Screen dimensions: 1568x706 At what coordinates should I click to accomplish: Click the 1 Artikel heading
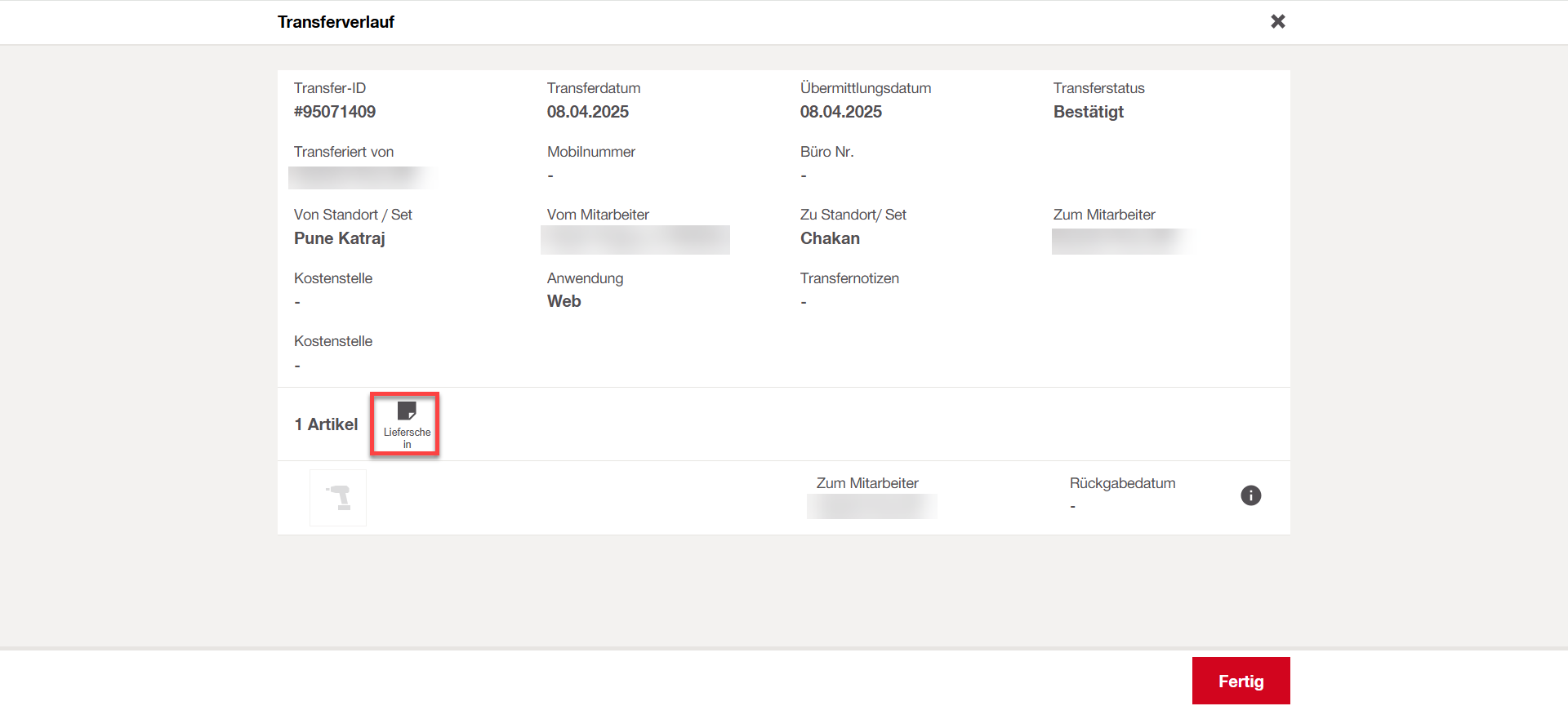click(326, 424)
